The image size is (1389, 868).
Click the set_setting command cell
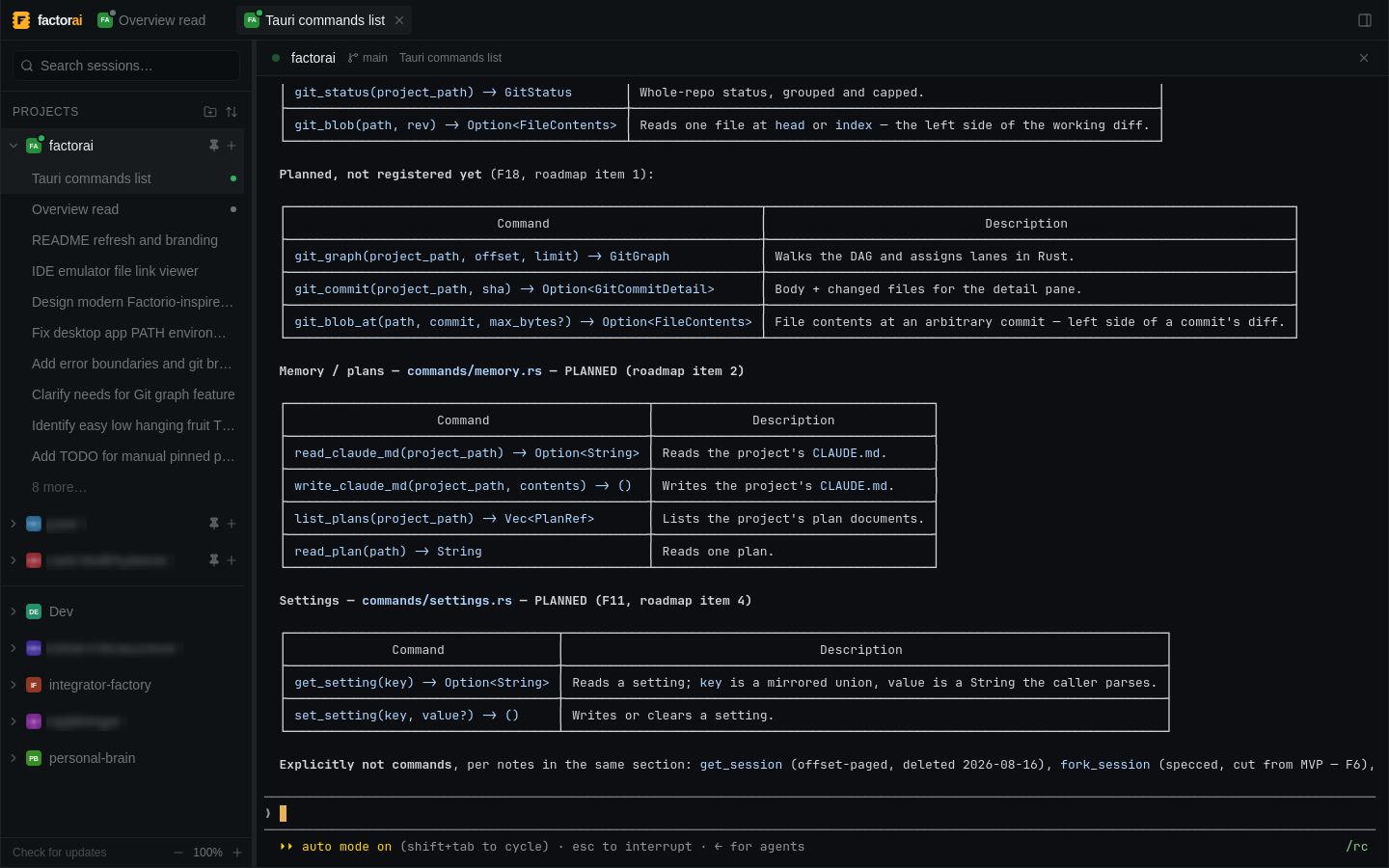422,716
